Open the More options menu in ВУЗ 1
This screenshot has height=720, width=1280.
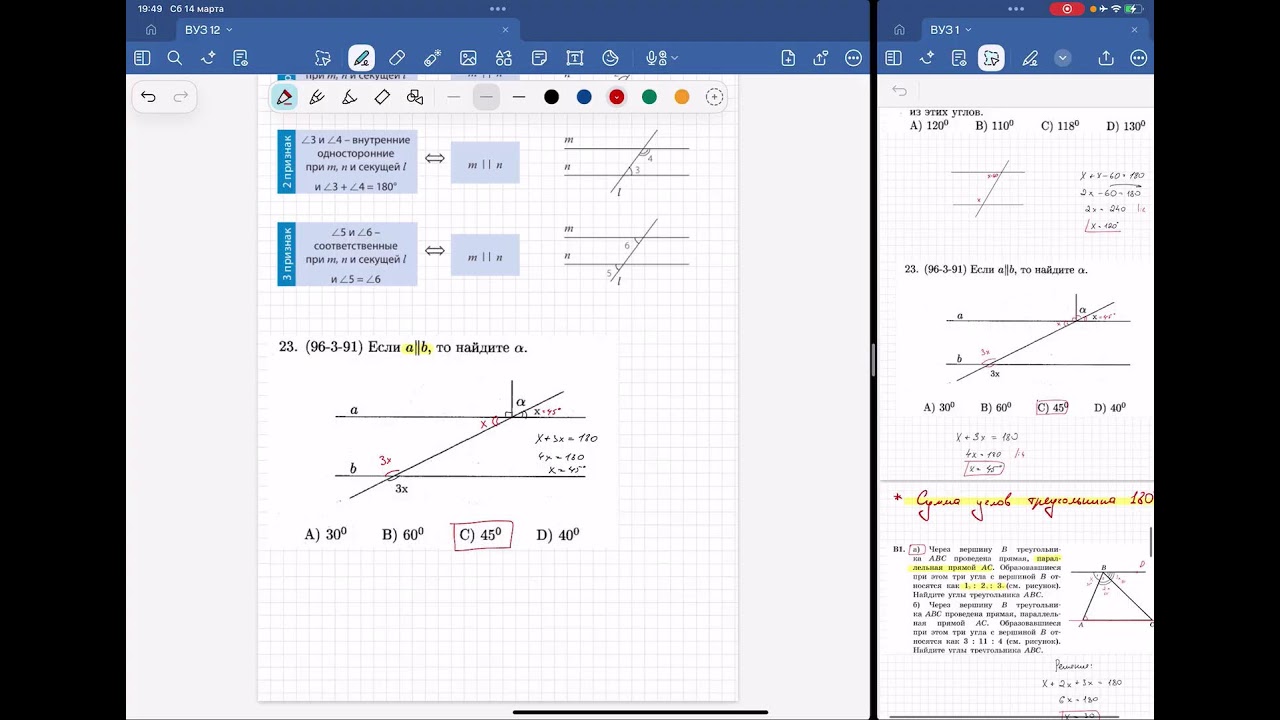tap(1138, 58)
